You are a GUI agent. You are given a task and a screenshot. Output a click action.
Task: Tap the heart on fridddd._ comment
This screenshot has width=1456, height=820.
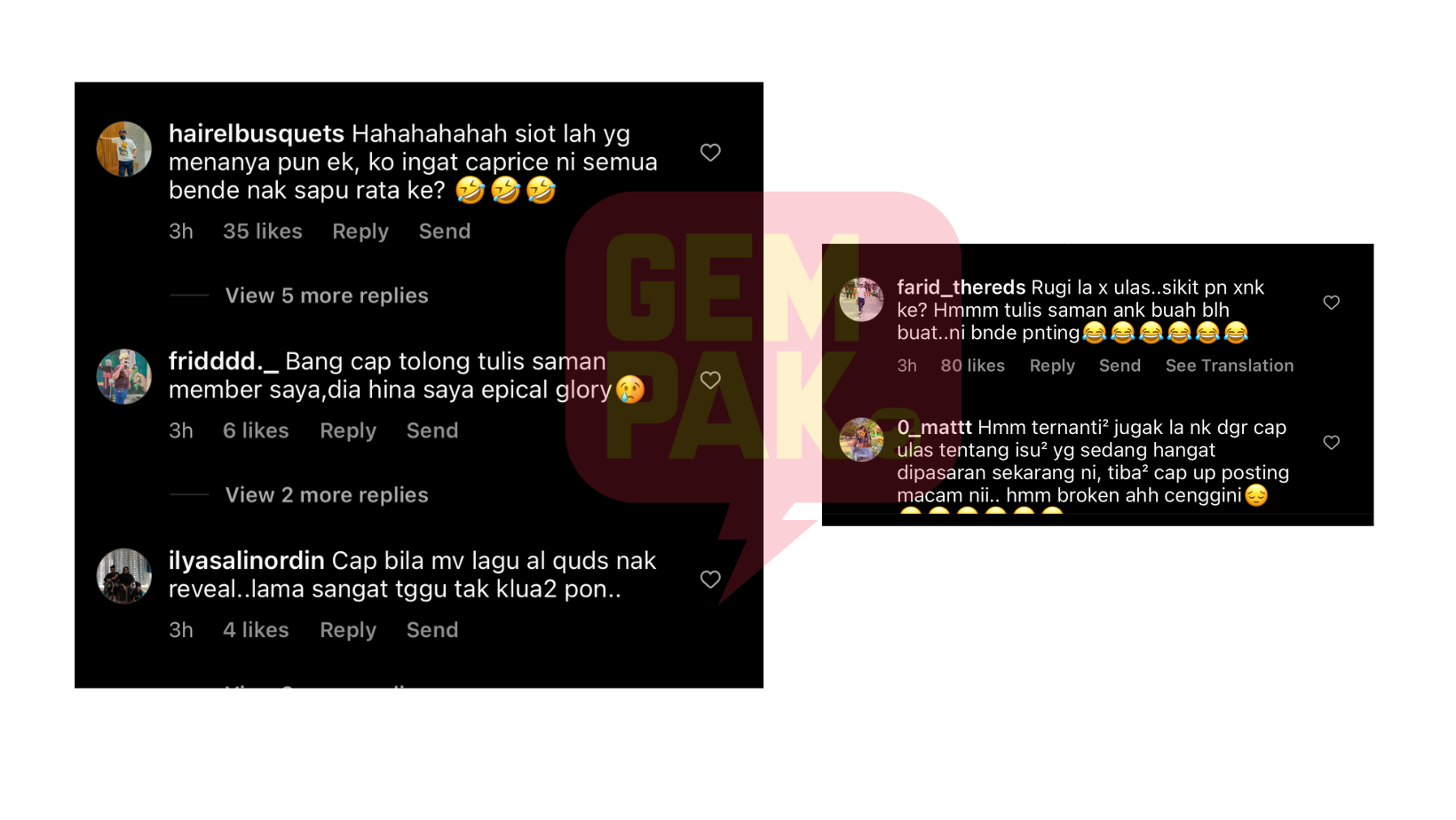(710, 380)
